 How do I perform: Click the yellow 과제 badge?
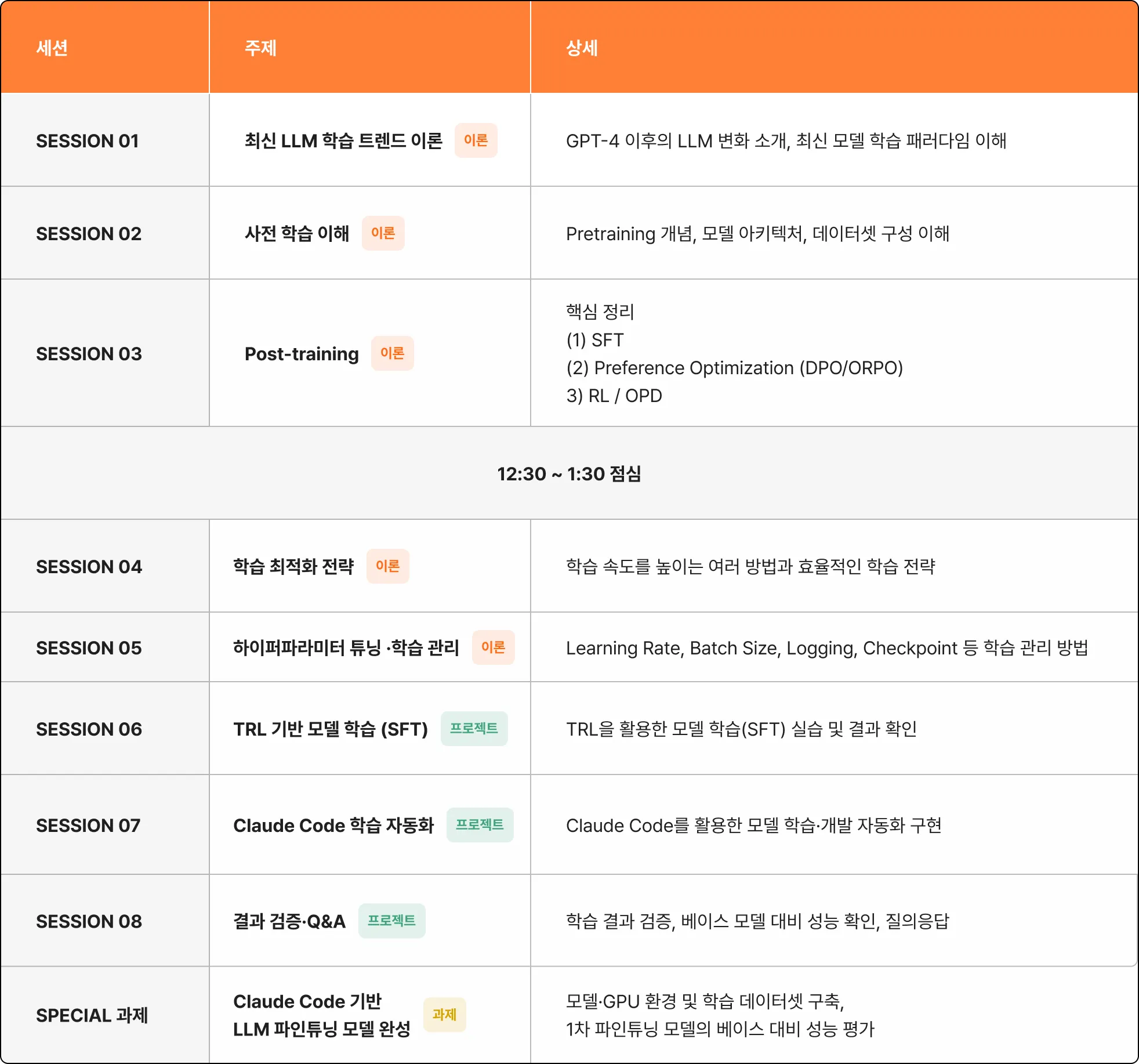click(445, 1015)
